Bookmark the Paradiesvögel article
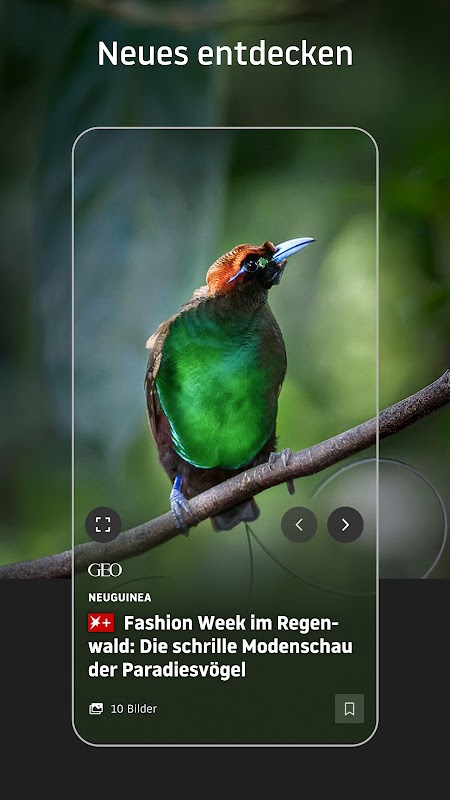Screen dimensions: 450x800 click(349, 709)
